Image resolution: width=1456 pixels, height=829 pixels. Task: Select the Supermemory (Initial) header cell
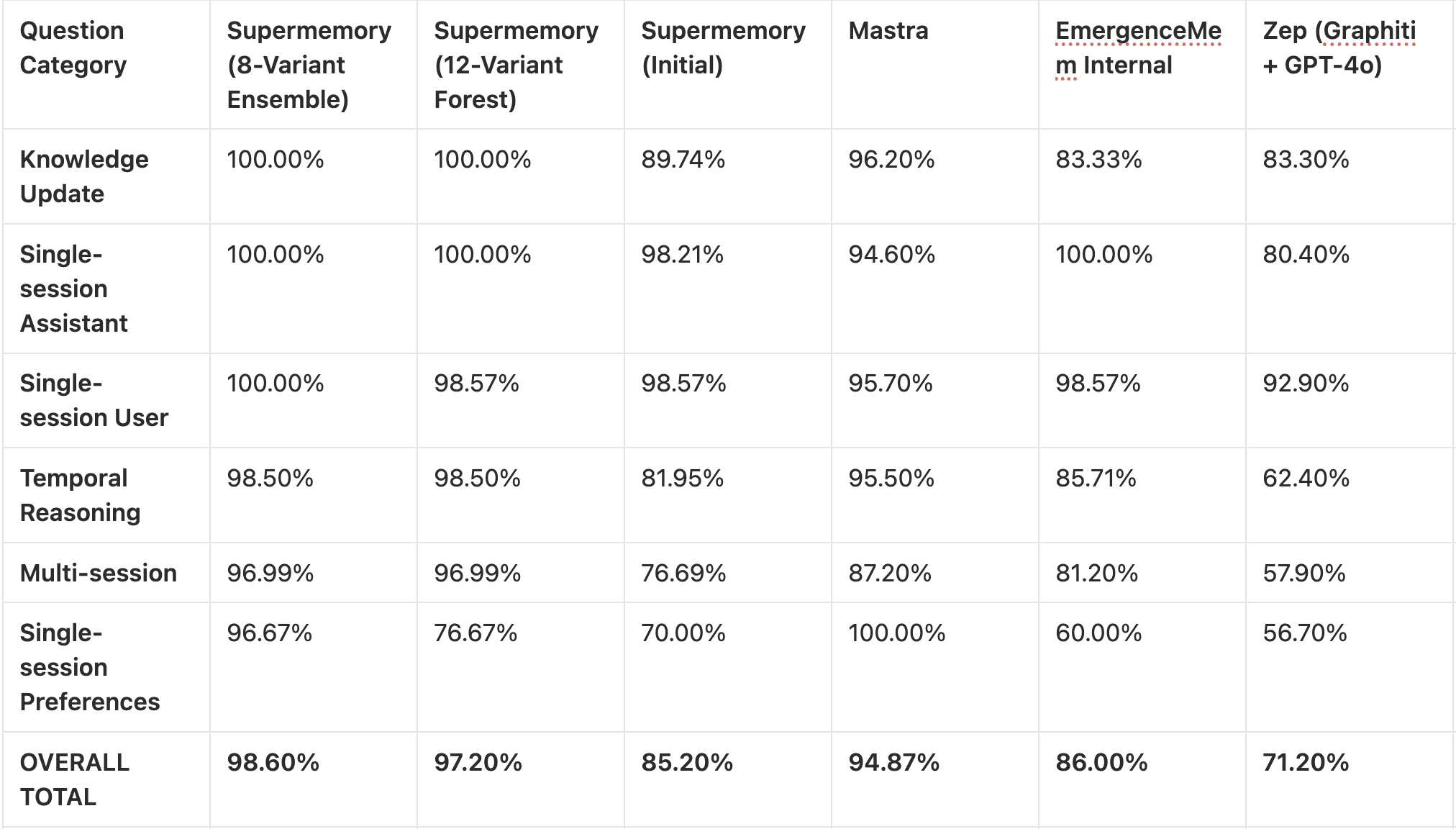pos(722,48)
